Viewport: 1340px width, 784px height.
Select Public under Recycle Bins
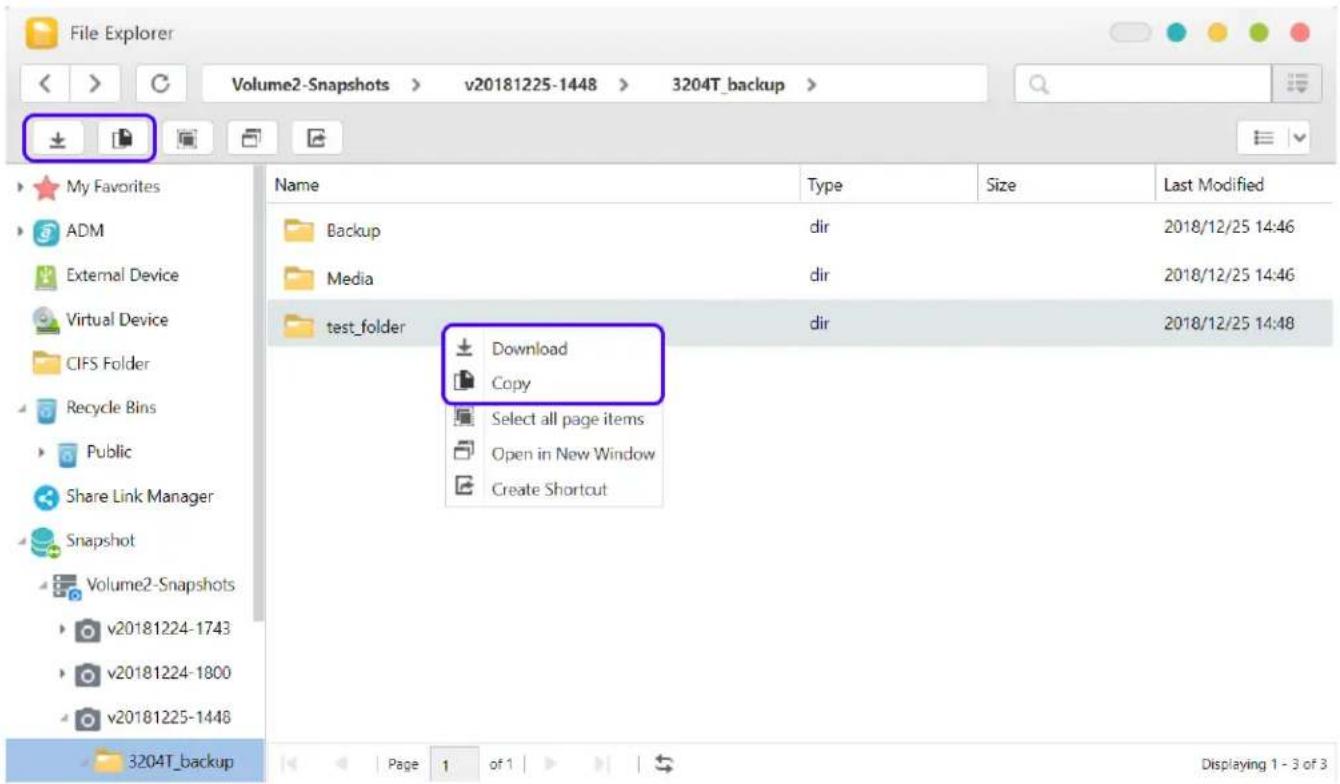(109, 452)
